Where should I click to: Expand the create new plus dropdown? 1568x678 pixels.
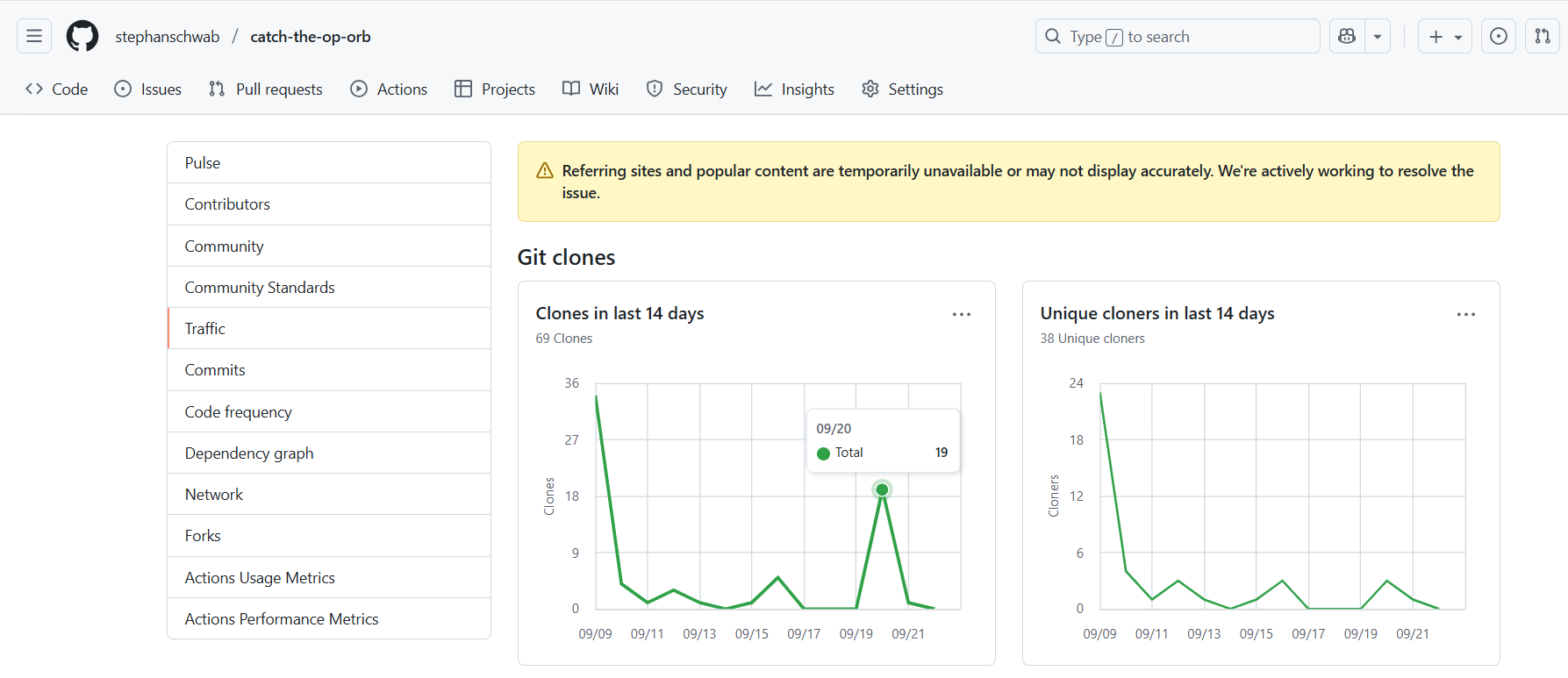[x=1444, y=36]
